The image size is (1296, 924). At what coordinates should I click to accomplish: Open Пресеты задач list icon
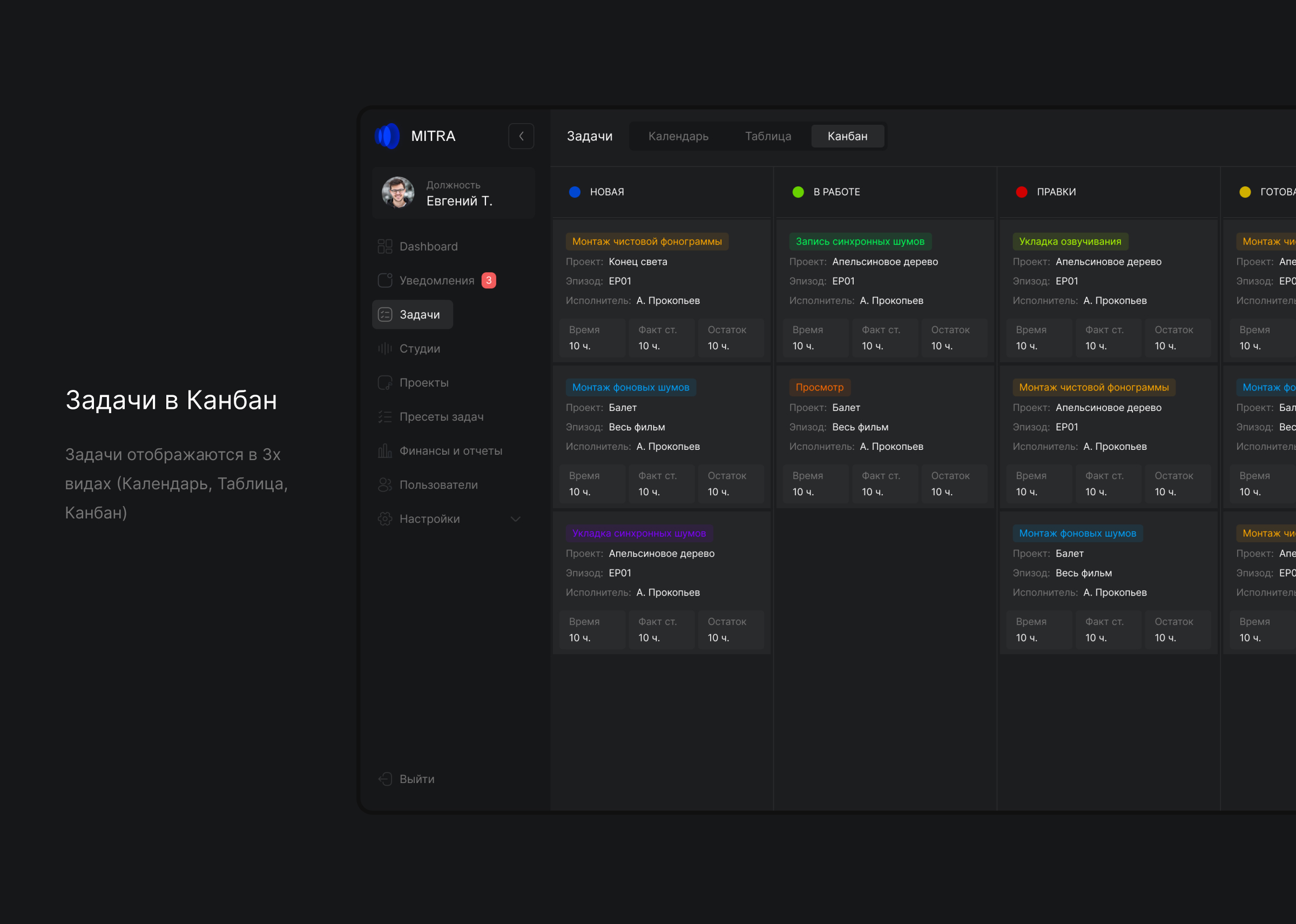point(385,417)
